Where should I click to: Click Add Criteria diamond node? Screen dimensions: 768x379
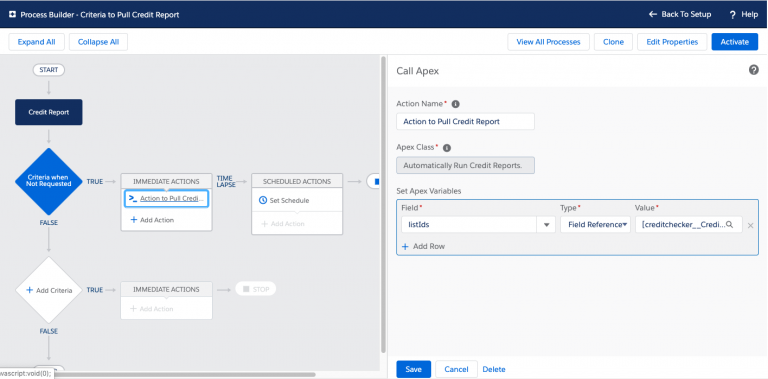(48, 290)
